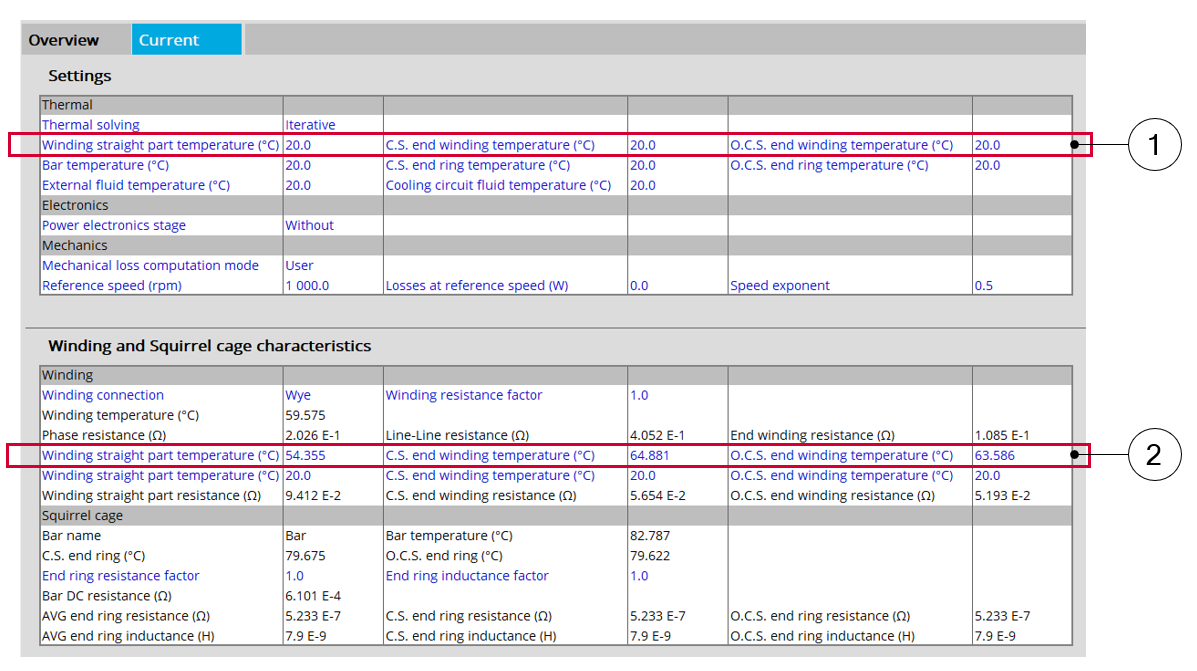The image size is (1197, 671).
Task: Select the Wye winding connection value
Action: pyautogui.click(x=298, y=395)
